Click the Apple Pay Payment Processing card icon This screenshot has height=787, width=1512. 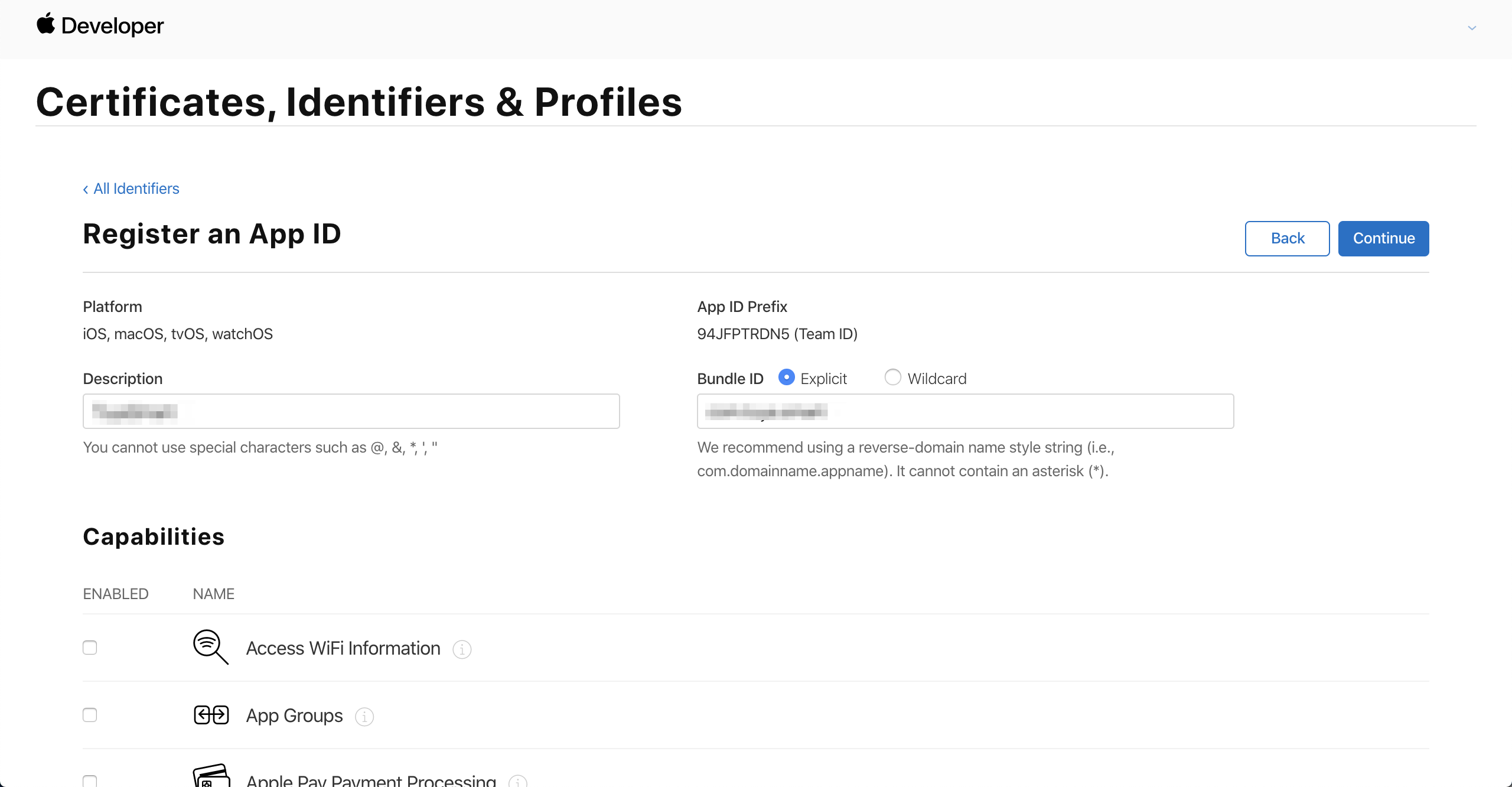pos(211,776)
